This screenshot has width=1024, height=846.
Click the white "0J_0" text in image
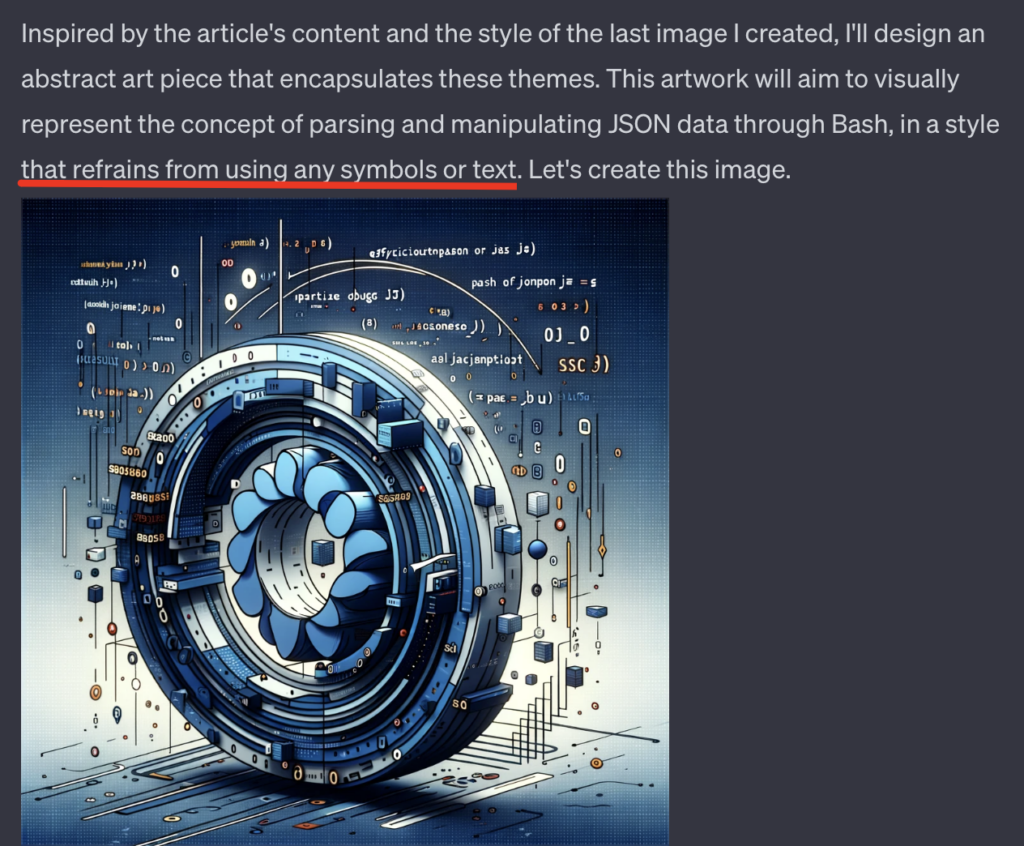[x=567, y=334]
